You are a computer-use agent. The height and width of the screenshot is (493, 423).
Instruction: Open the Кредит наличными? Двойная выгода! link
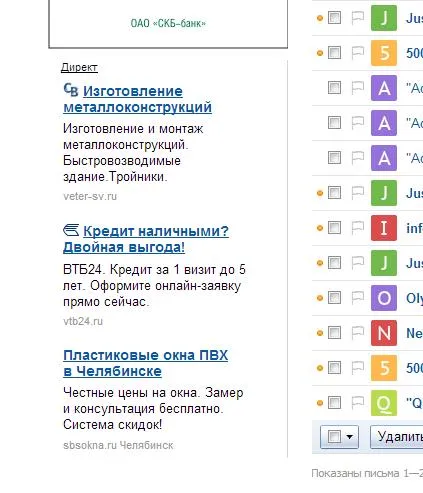click(146, 239)
